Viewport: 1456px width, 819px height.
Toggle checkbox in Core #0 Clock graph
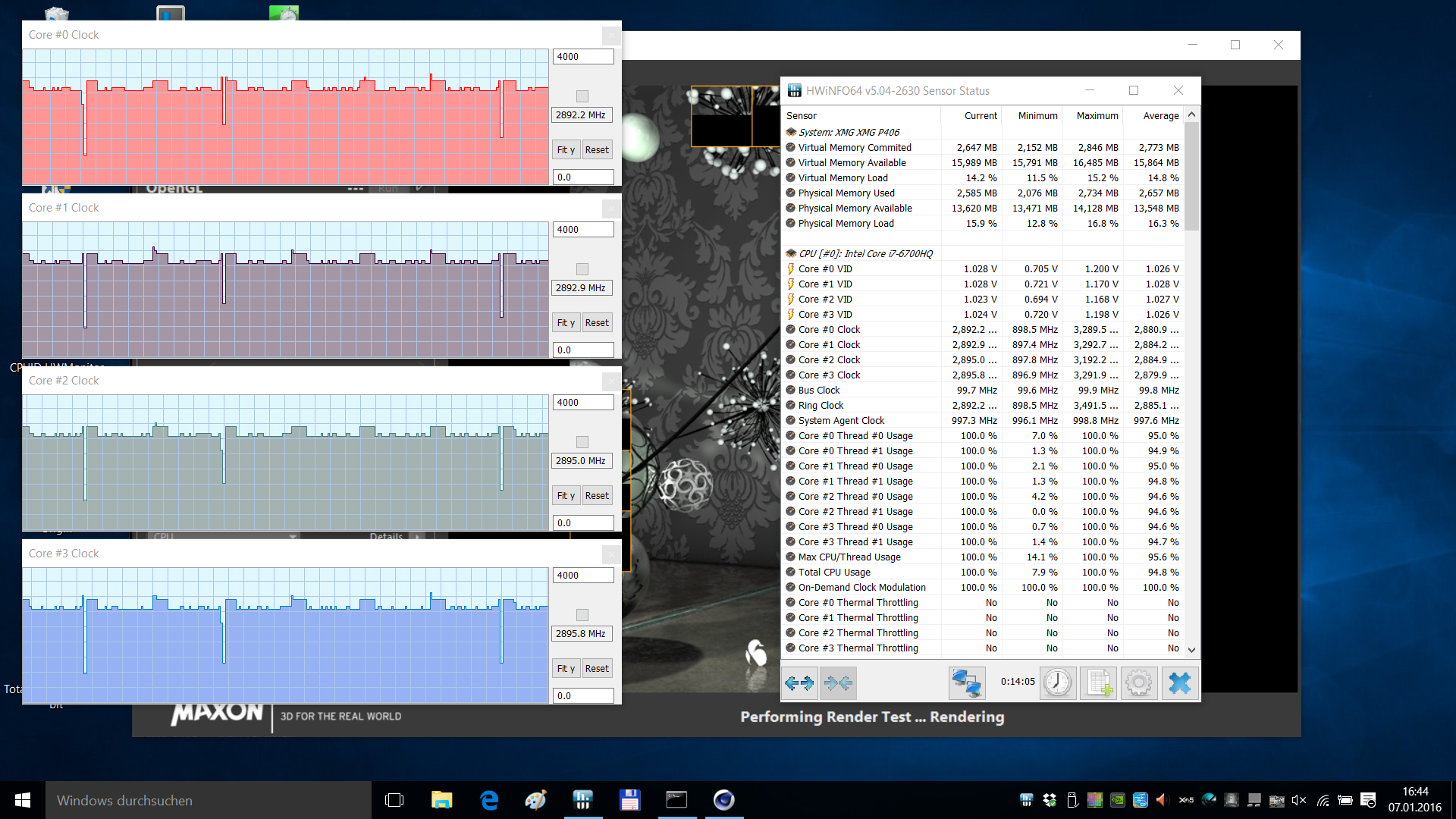pos(582,96)
